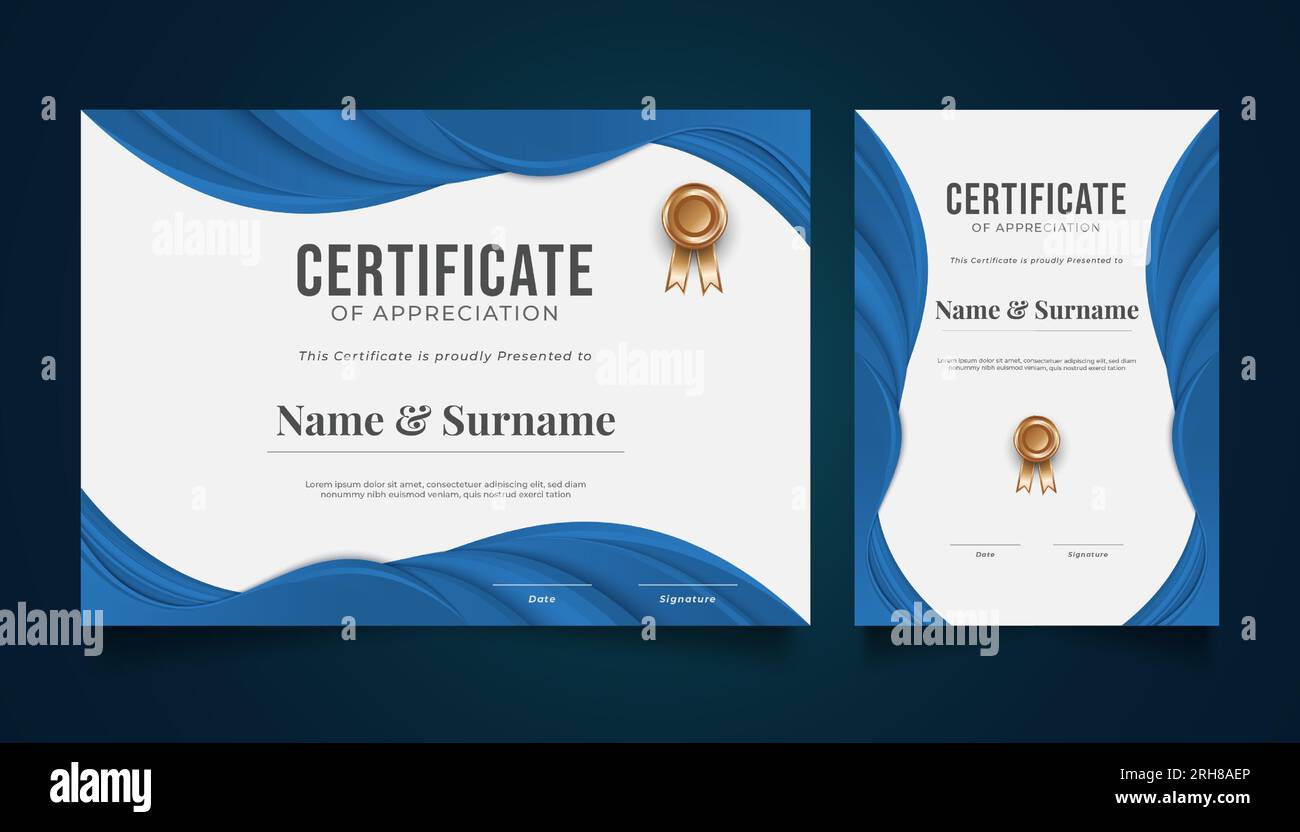Select the CERTIFICATE heading on portrait certificate

(1036, 199)
